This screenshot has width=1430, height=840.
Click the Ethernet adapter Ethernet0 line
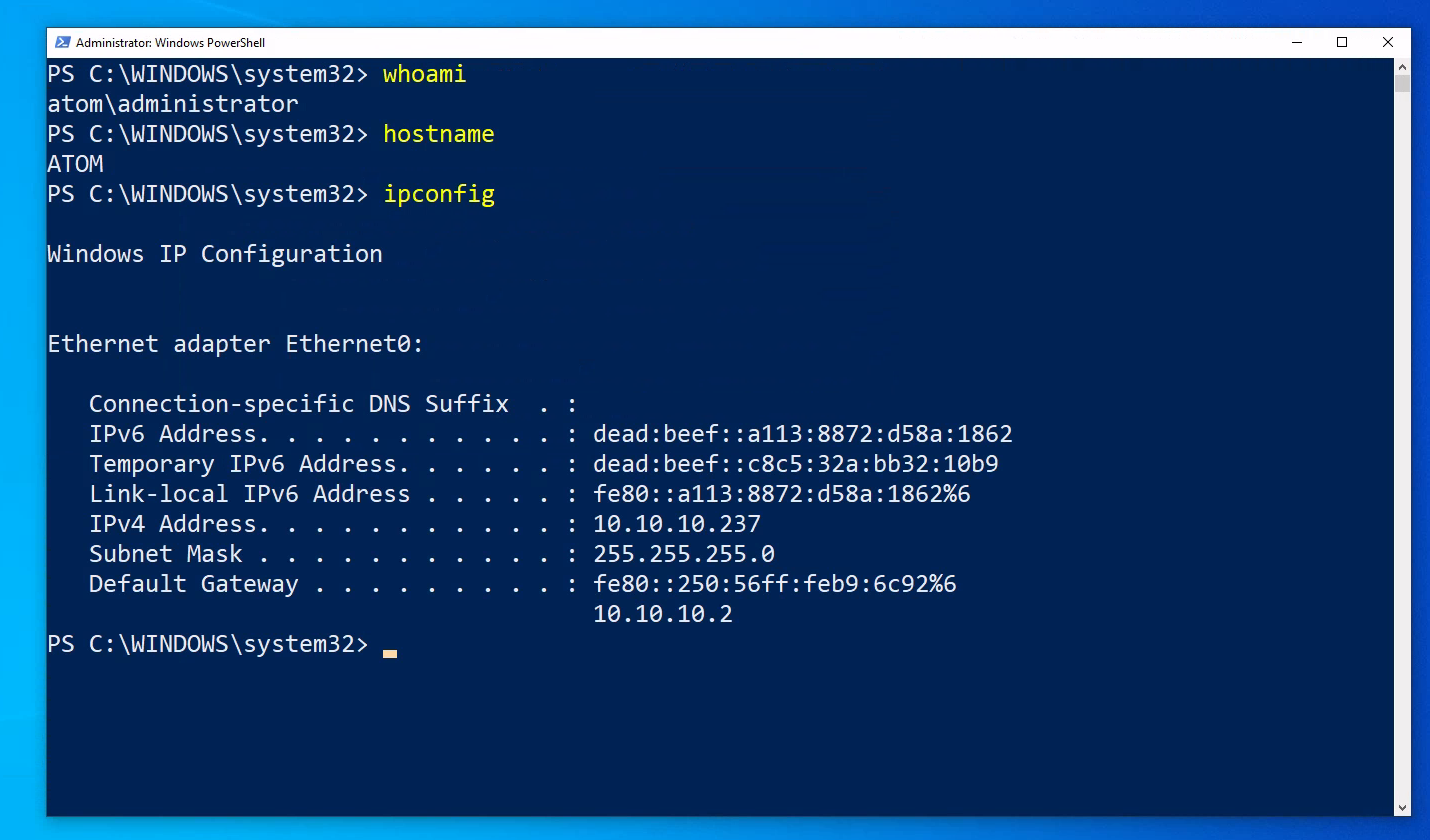click(x=236, y=344)
